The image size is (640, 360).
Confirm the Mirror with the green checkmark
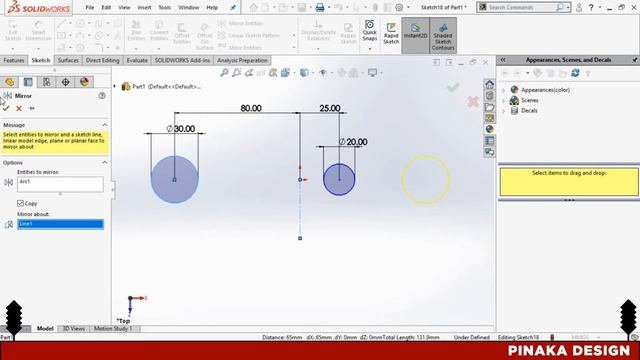[6, 108]
